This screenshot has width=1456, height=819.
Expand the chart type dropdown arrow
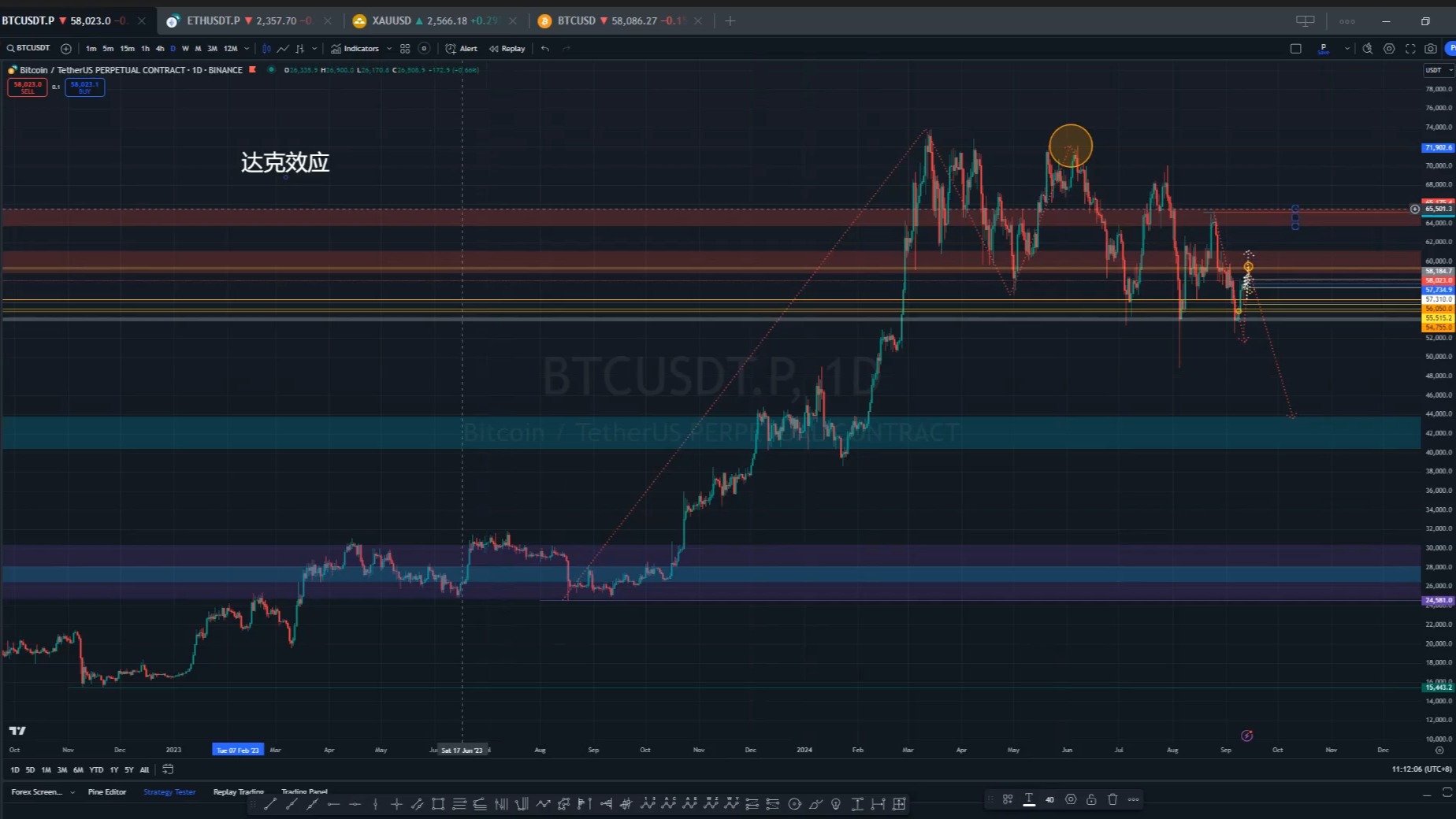pyautogui.click(x=314, y=49)
